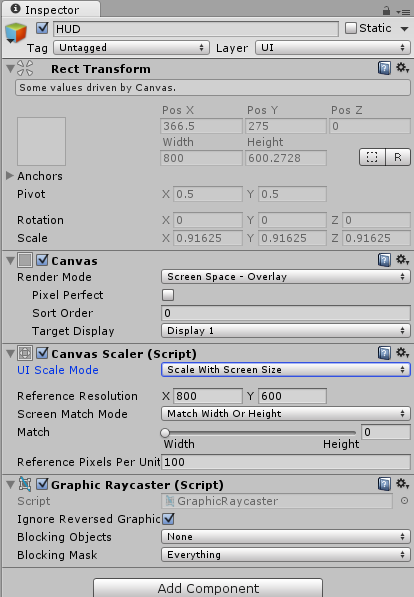Open Canvas Scaler help reference icon
This screenshot has width=414, height=597.
point(384,353)
